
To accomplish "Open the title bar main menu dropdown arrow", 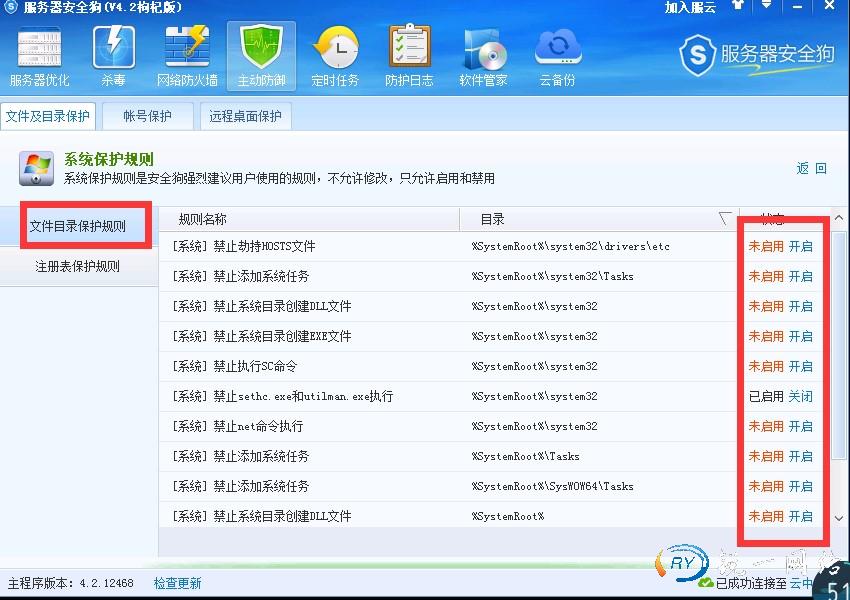I will (765, 7).
